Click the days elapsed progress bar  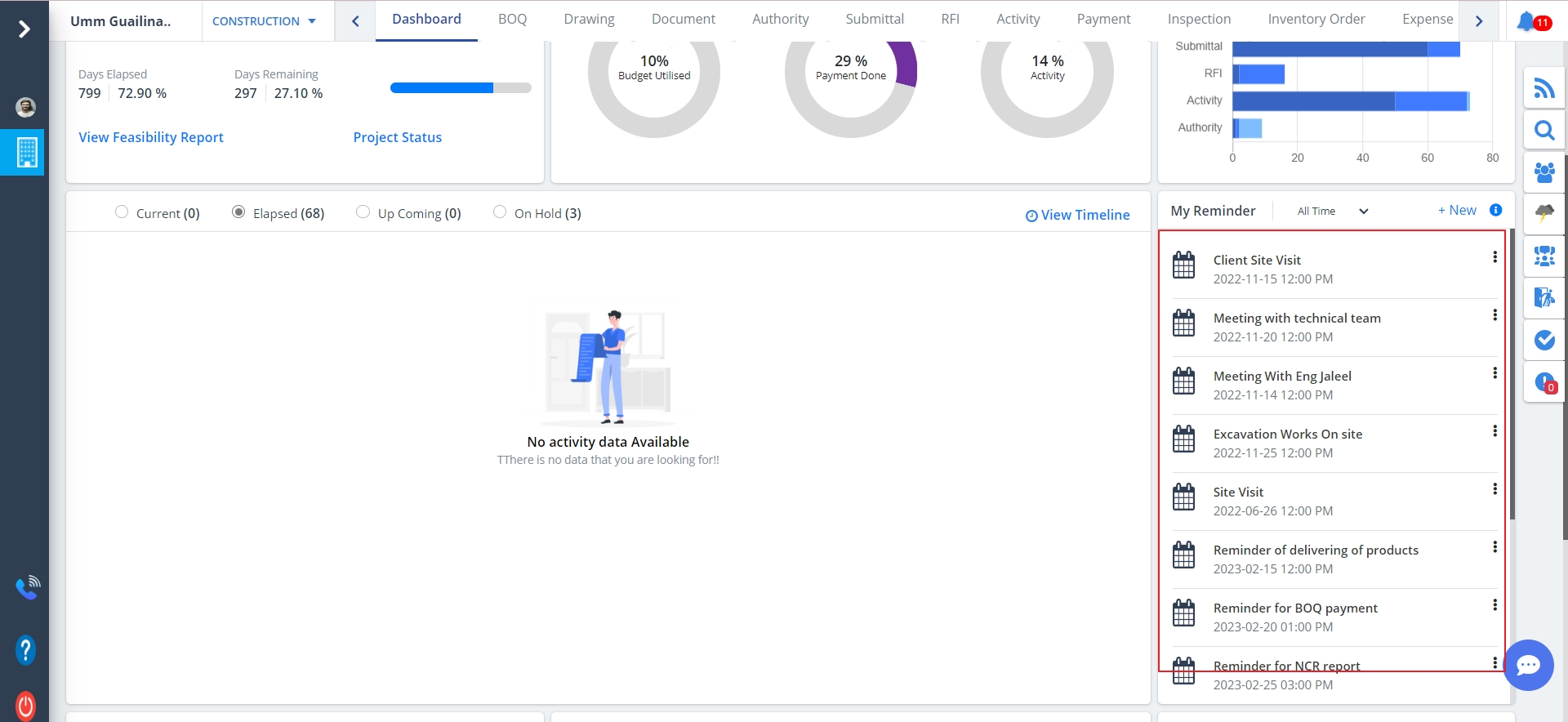click(x=461, y=88)
